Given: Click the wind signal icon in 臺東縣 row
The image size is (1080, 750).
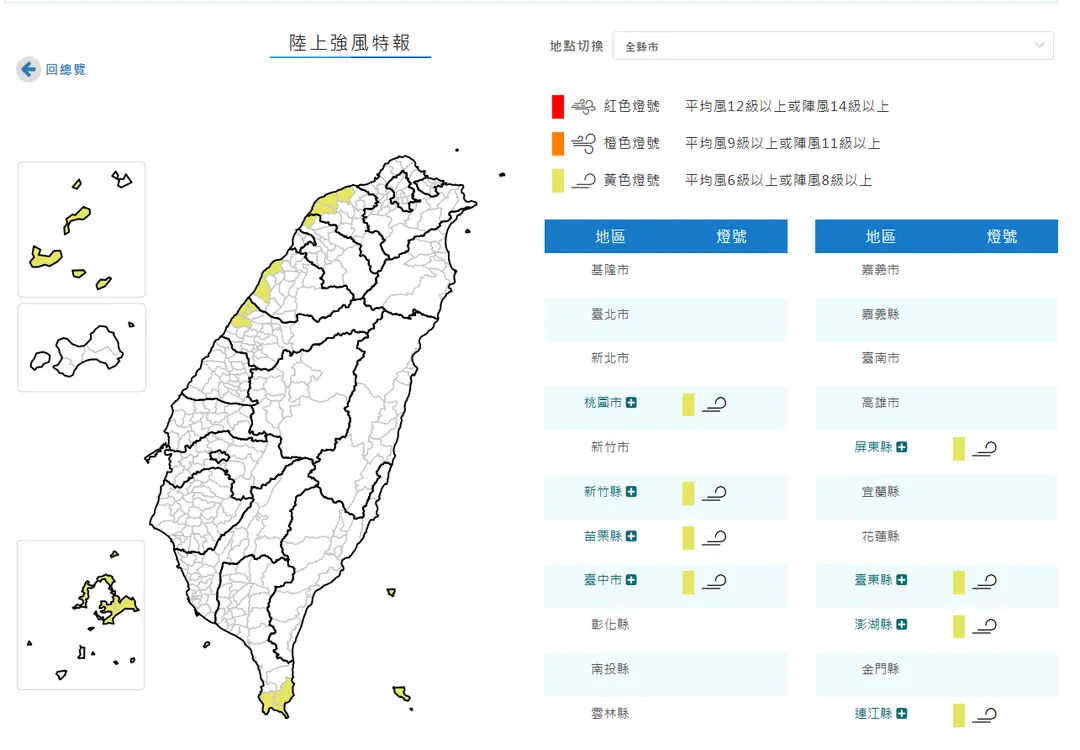Looking at the screenshot, I should (985, 582).
